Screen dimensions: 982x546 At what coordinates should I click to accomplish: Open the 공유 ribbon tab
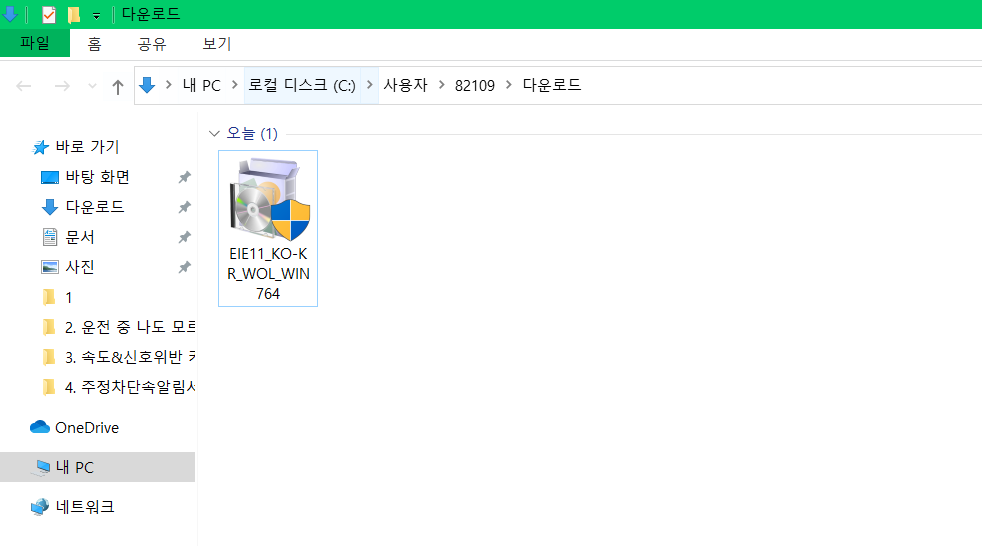(152, 44)
